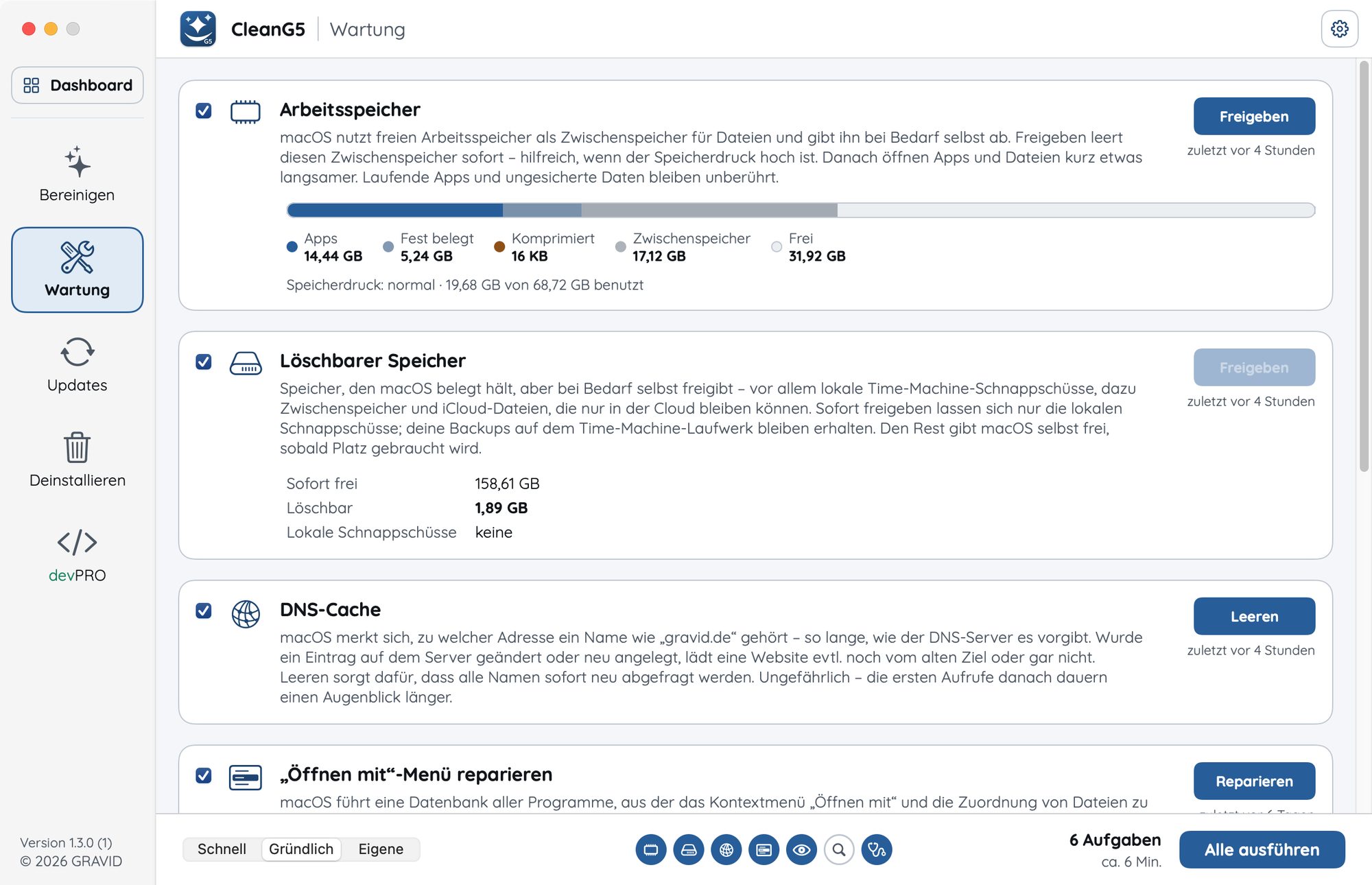Toggle the stethoscope task icon in bottom bar
The image size is (1372, 885).
(x=877, y=850)
